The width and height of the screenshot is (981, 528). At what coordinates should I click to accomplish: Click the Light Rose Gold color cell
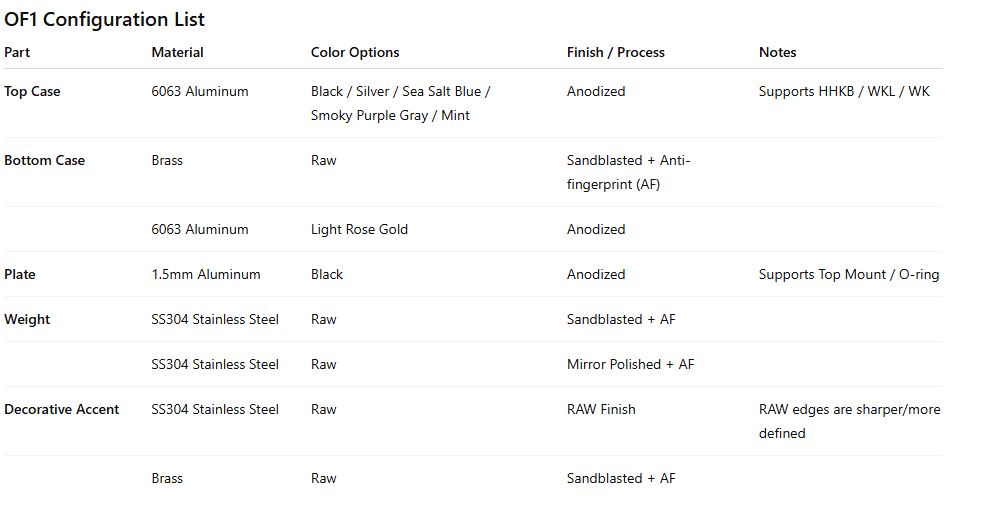point(359,229)
